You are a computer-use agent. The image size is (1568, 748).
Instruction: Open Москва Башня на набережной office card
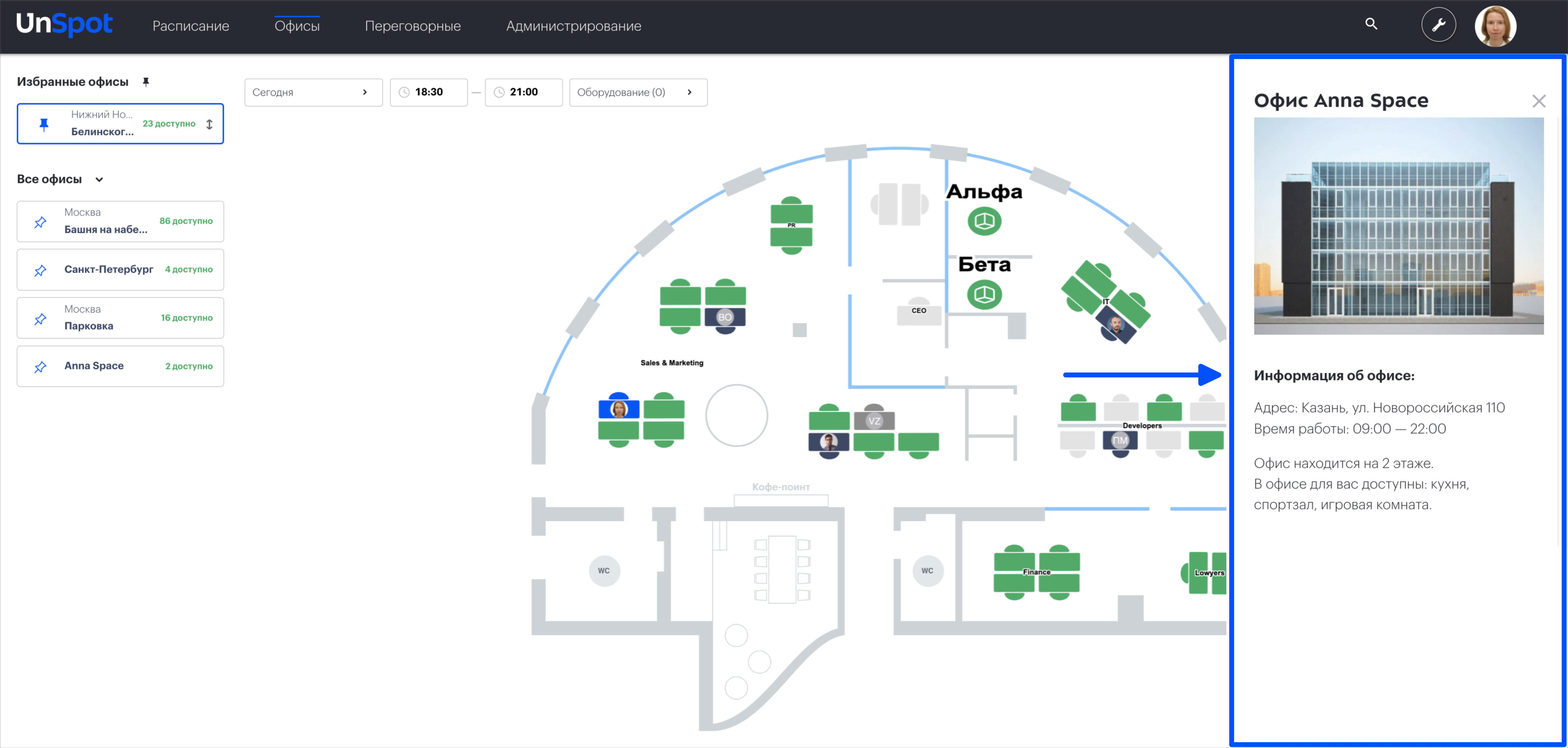pos(120,221)
